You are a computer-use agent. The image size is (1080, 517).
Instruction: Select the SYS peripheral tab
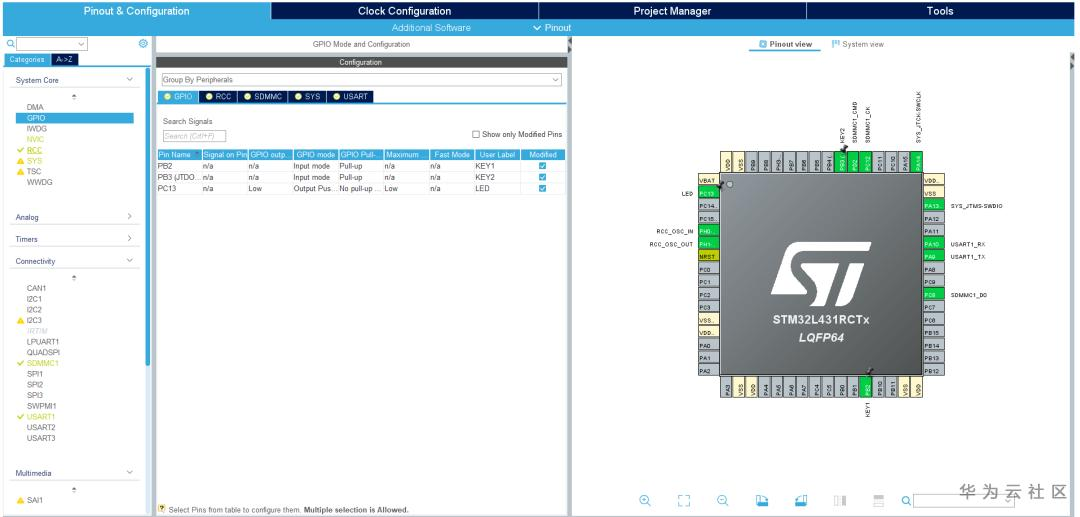tap(307, 96)
